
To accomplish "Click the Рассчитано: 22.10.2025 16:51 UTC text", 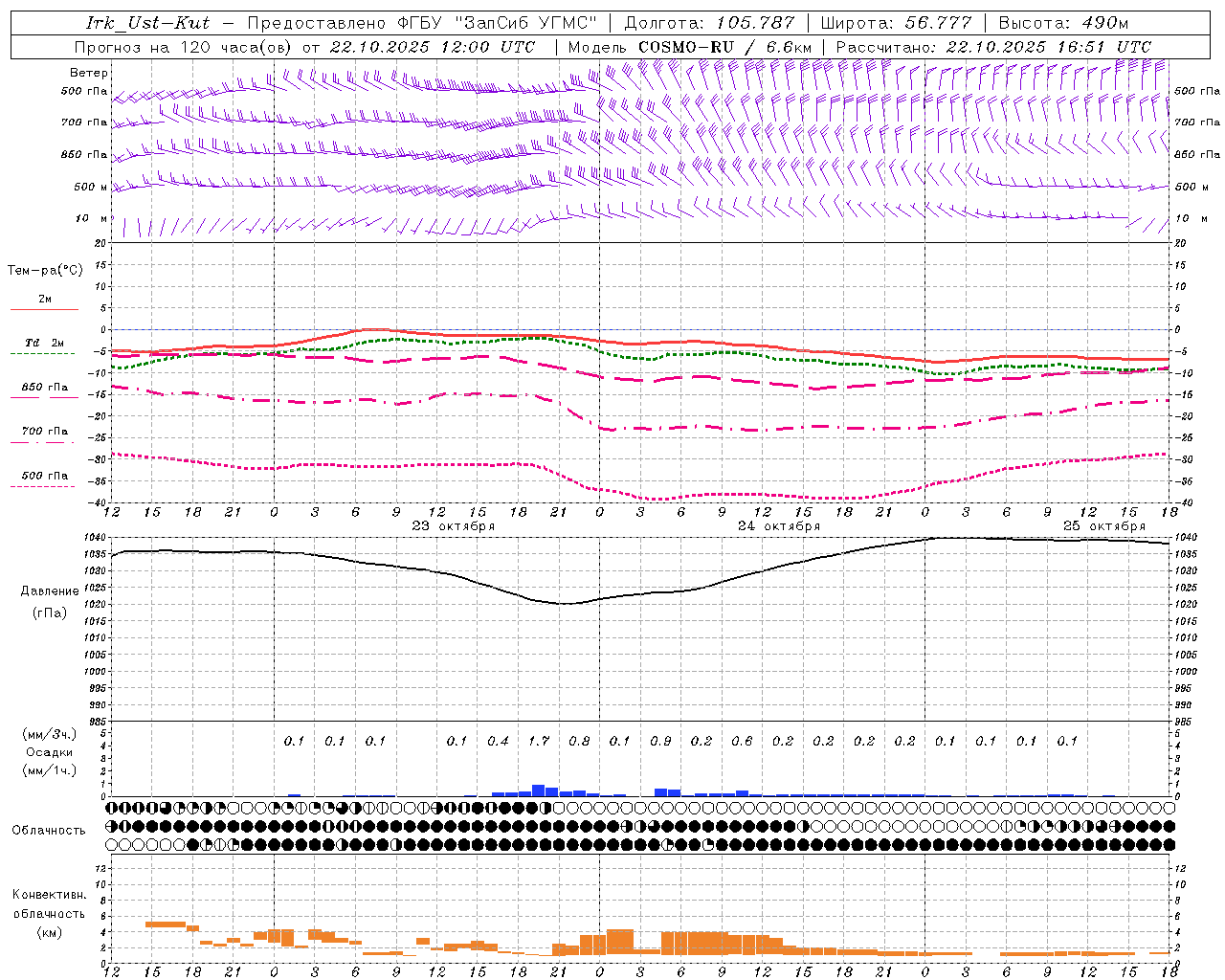I will click(993, 47).
